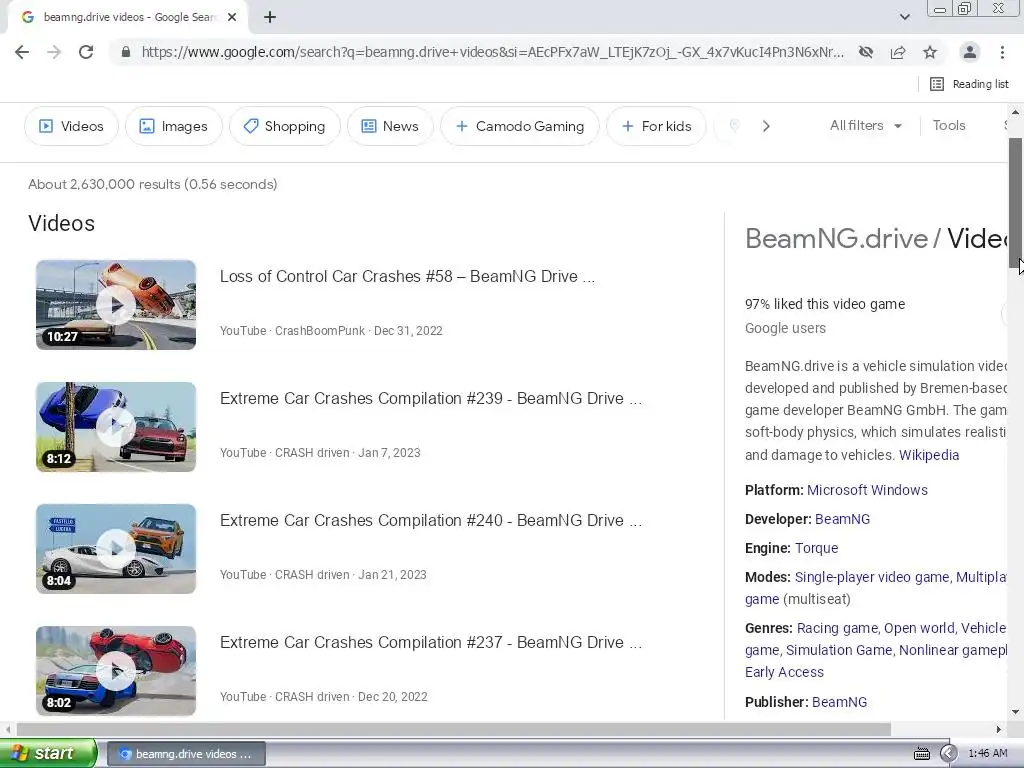Viewport: 1024px width, 768px height.
Task: Select the Images filter chip
Action: 174,126
